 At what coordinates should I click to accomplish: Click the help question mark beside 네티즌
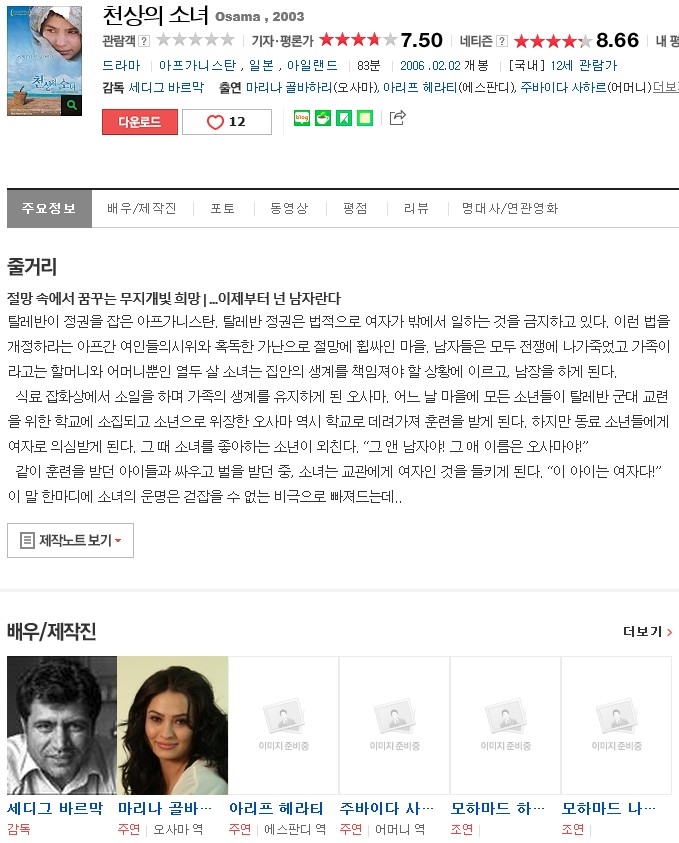(x=502, y=40)
